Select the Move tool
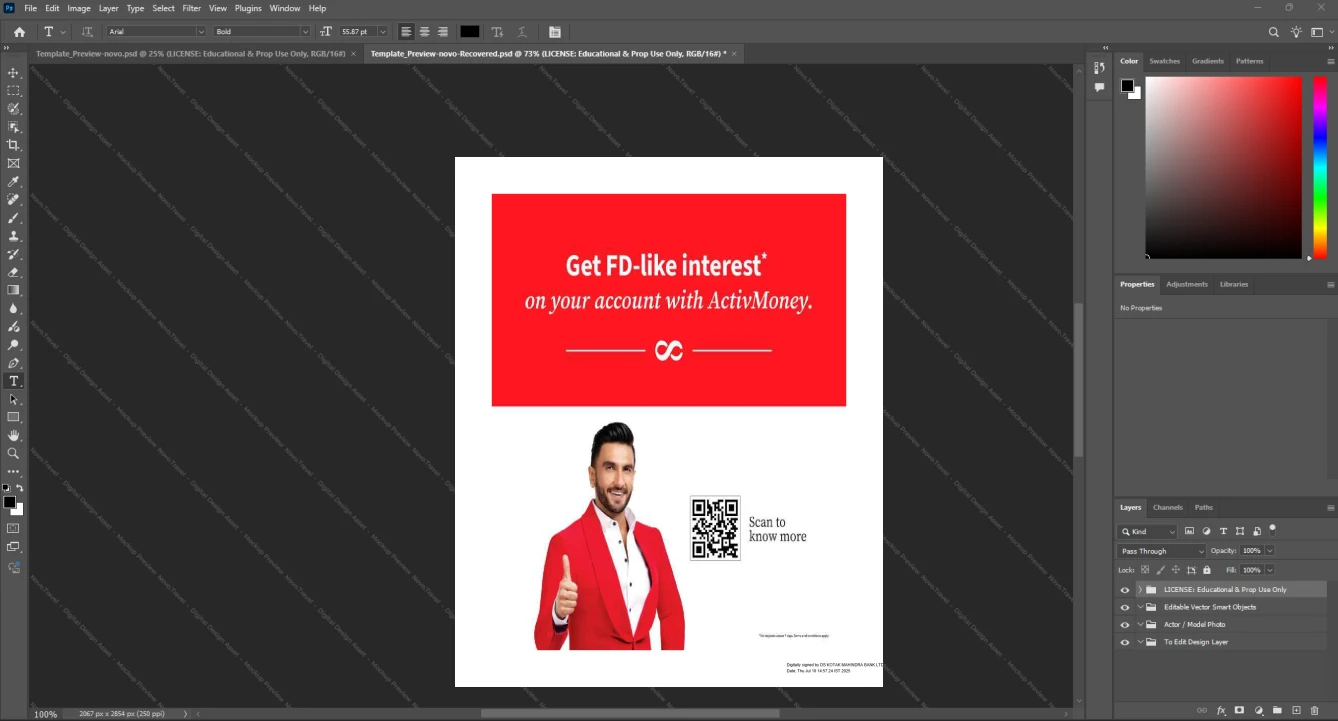1338x721 pixels. coord(13,73)
